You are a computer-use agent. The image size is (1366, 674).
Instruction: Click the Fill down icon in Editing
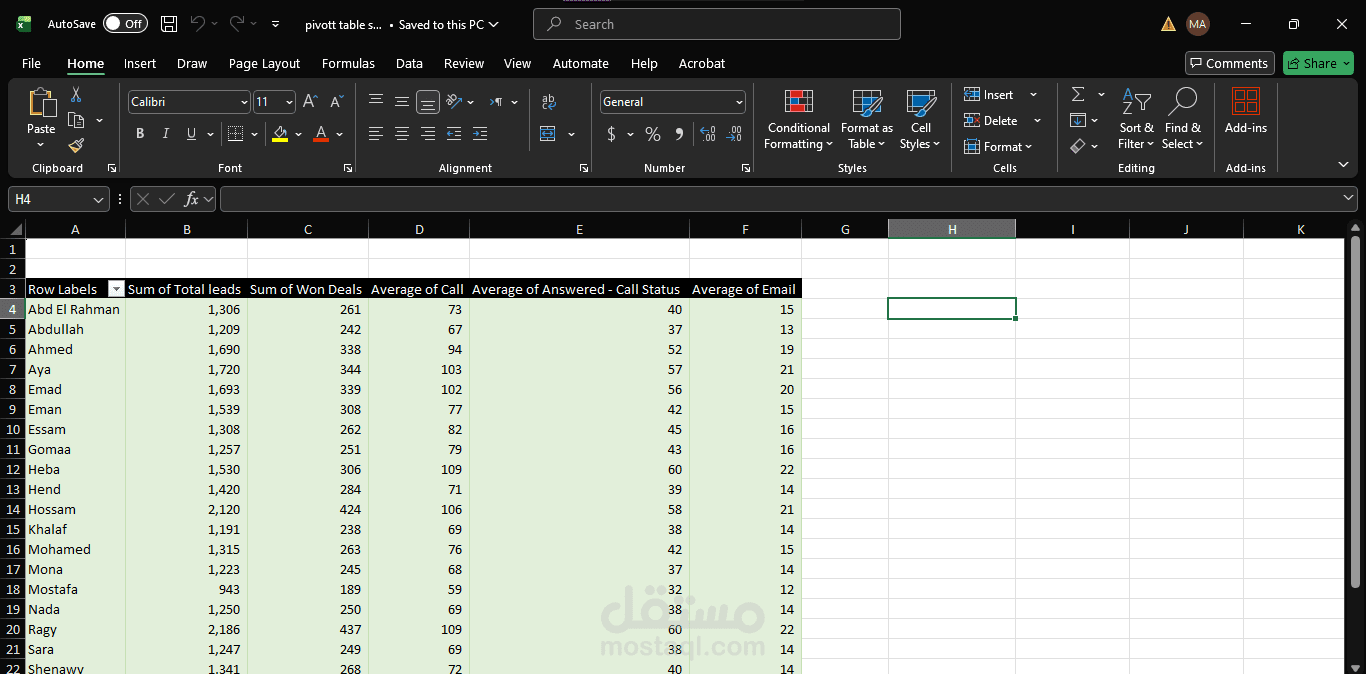point(1078,120)
